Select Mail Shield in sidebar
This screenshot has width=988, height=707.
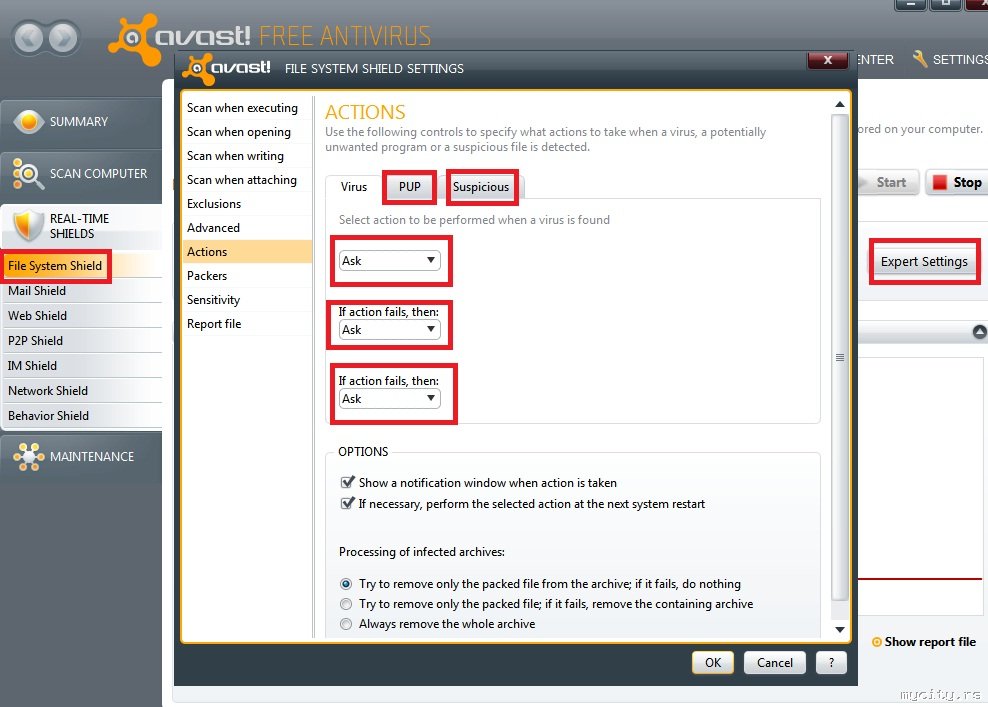point(81,291)
